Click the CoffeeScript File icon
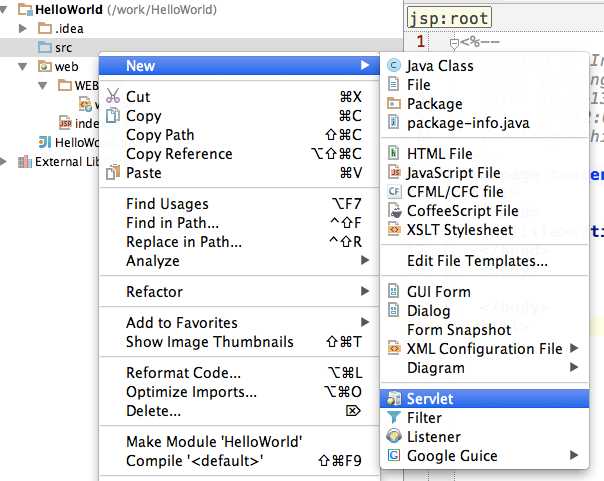This screenshot has height=481, width=604. (394, 211)
